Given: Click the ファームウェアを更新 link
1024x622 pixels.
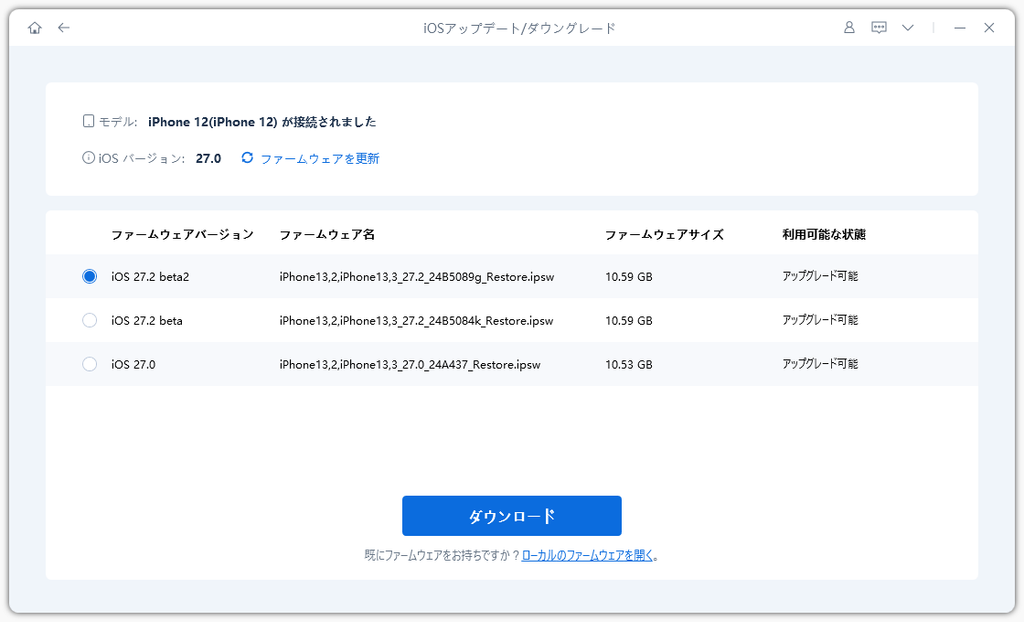Looking at the screenshot, I should click(320, 158).
